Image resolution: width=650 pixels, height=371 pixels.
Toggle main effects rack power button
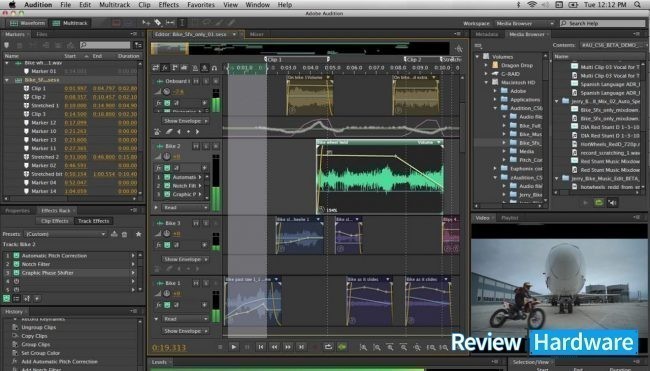point(7,298)
